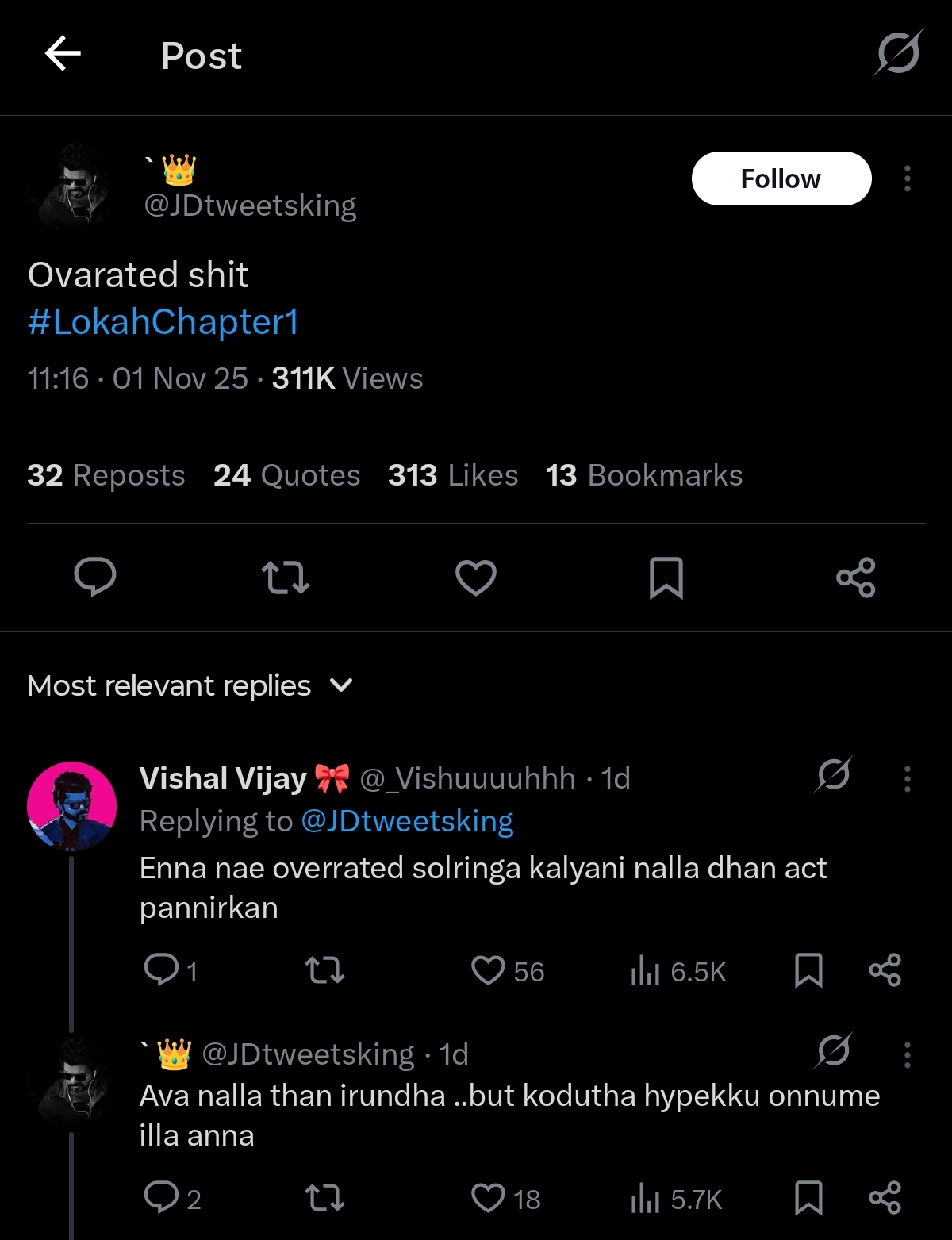Like Vishal Vijay's reply with 56 likes
Viewport: 952px width, 1240px height.
click(x=488, y=970)
